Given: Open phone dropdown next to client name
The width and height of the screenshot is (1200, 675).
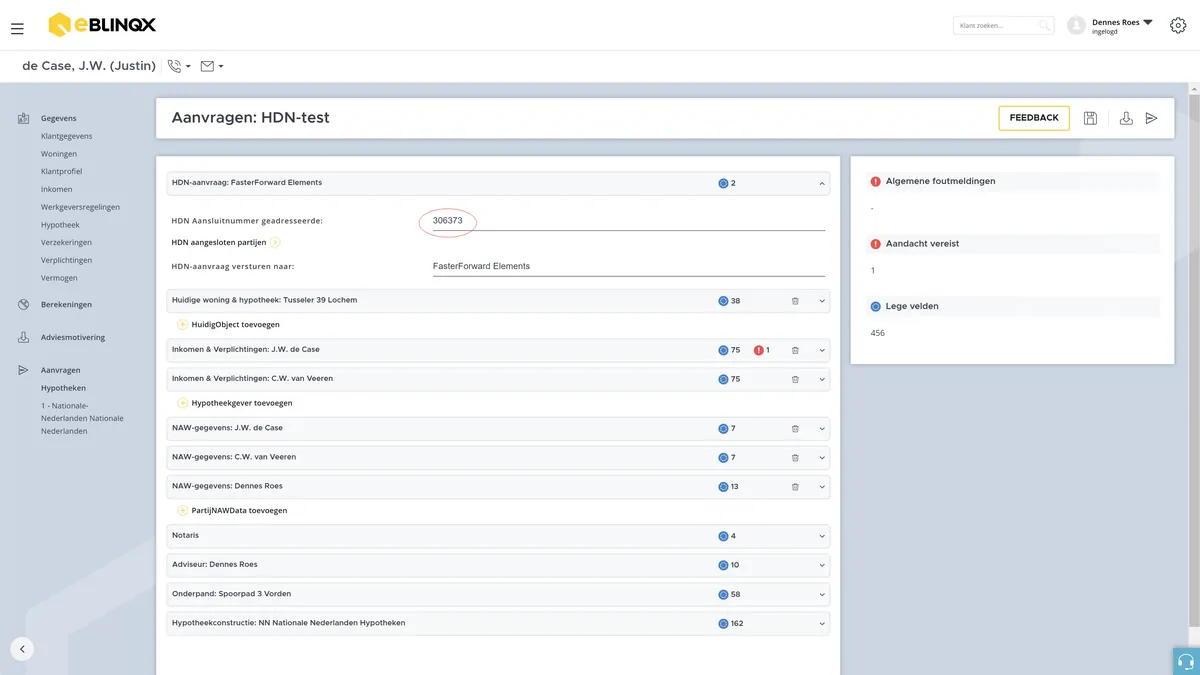Looking at the screenshot, I should coord(179,66).
